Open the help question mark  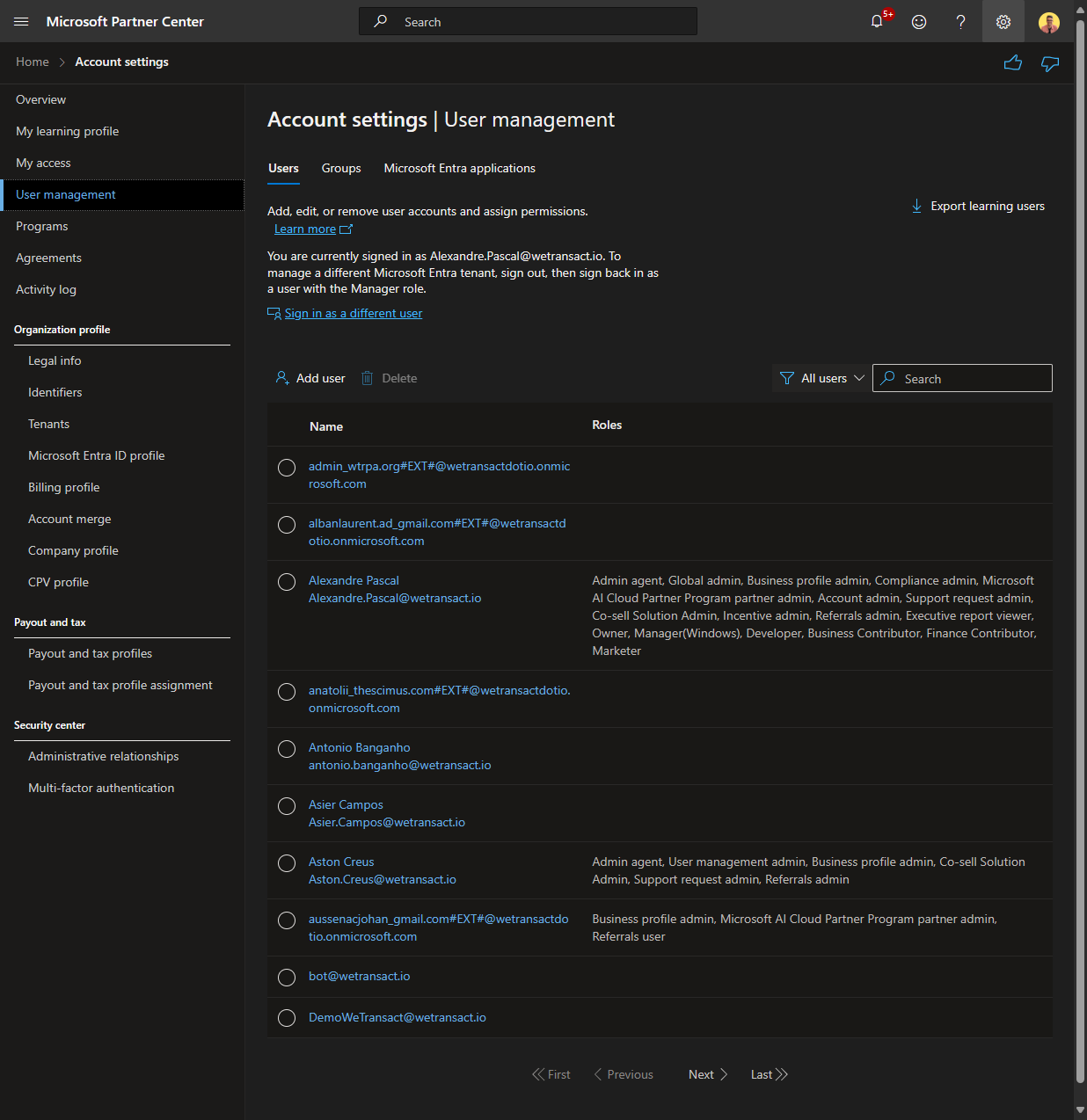click(x=960, y=21)
